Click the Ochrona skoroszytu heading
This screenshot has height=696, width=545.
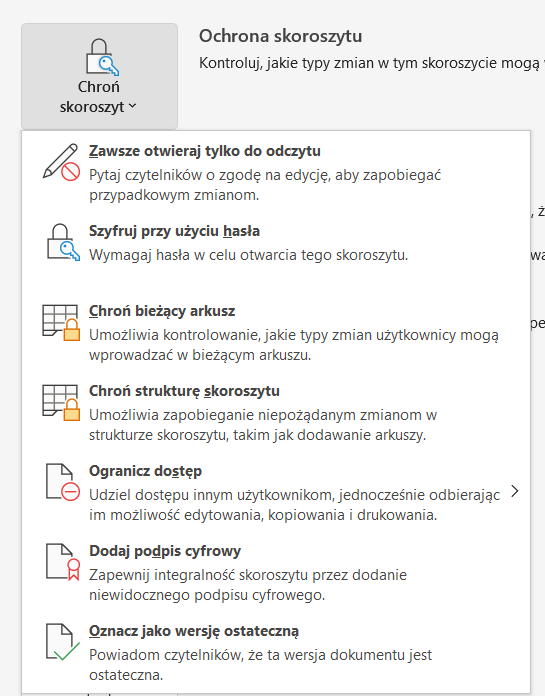click(280, 36)
